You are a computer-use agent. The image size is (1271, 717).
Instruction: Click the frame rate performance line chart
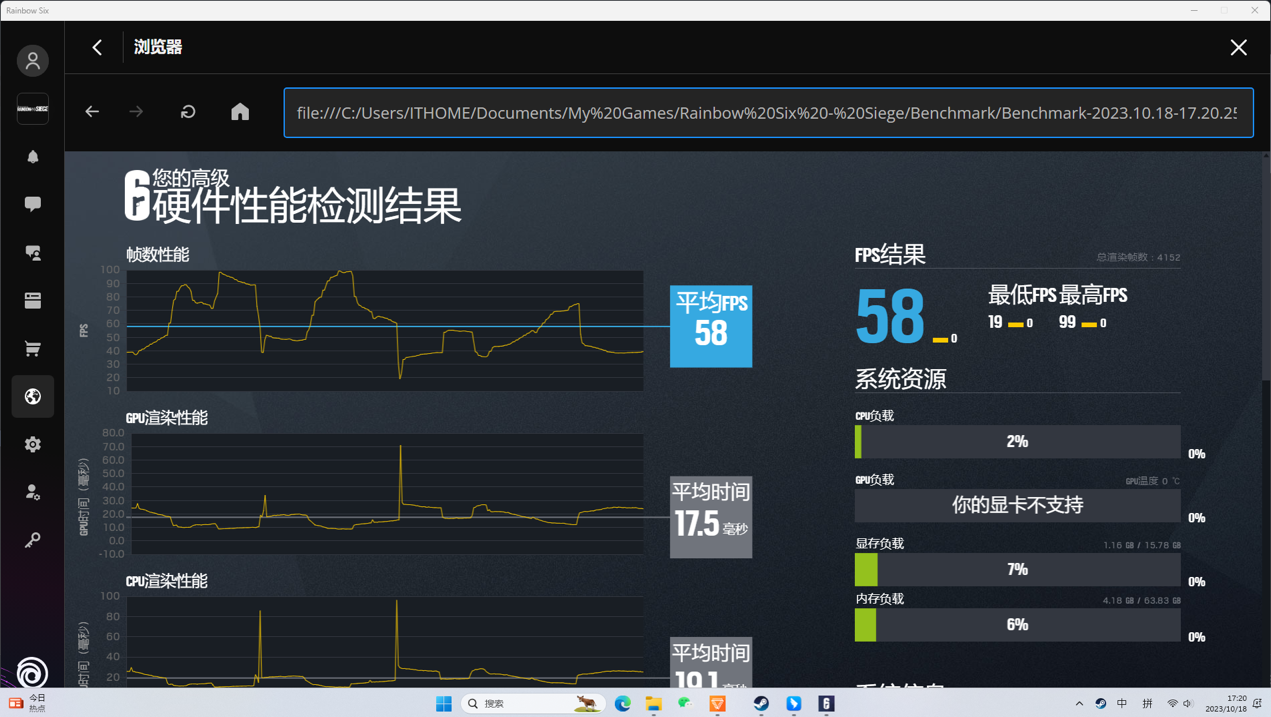pyautogui.click(x=385, y=330)
